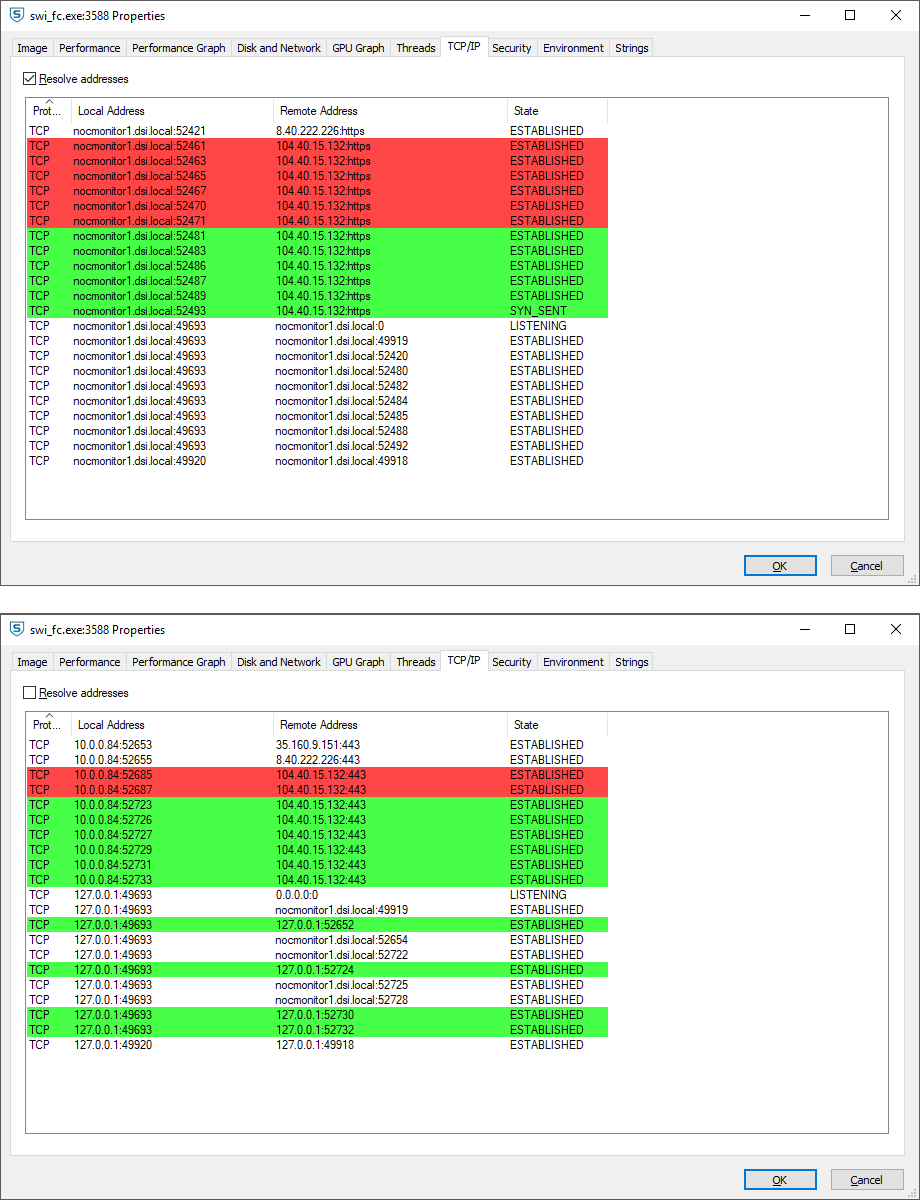Open Strings tab in the lower window
The width and height of the screenshot is (920, 1200).
(632, 662)
